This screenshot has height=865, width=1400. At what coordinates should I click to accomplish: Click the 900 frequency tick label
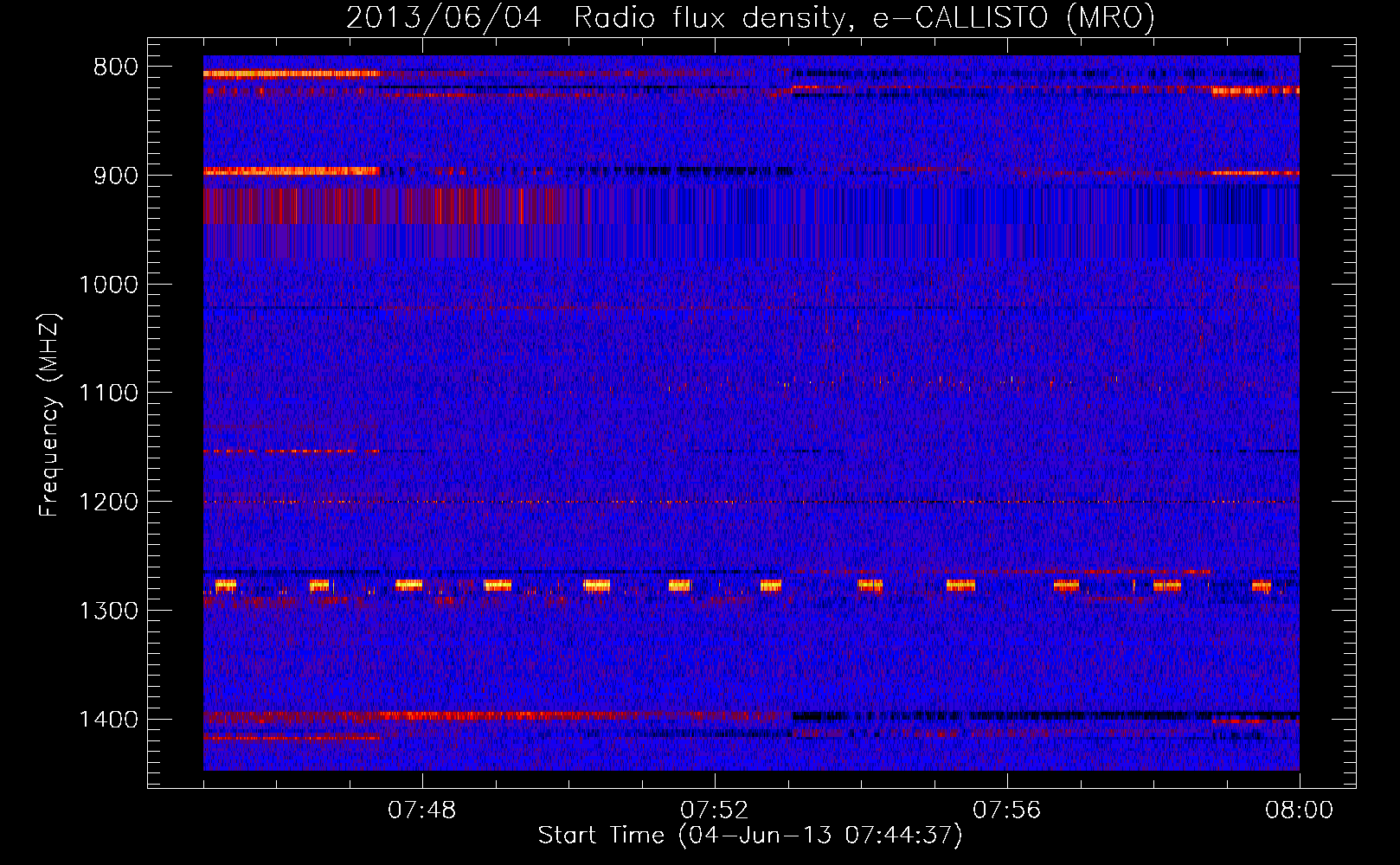(x=116, y=176)
